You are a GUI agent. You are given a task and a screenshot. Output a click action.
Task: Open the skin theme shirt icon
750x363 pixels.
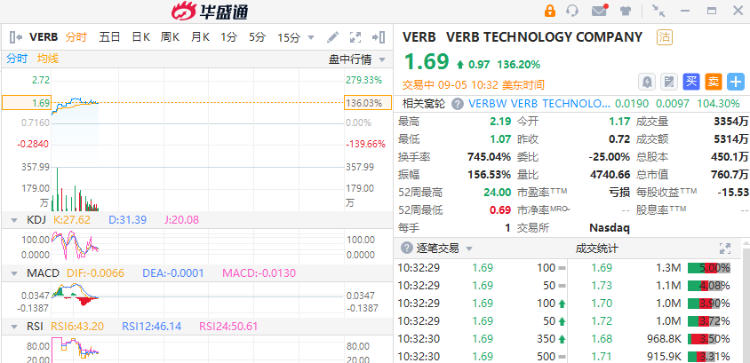pos(625,11)
